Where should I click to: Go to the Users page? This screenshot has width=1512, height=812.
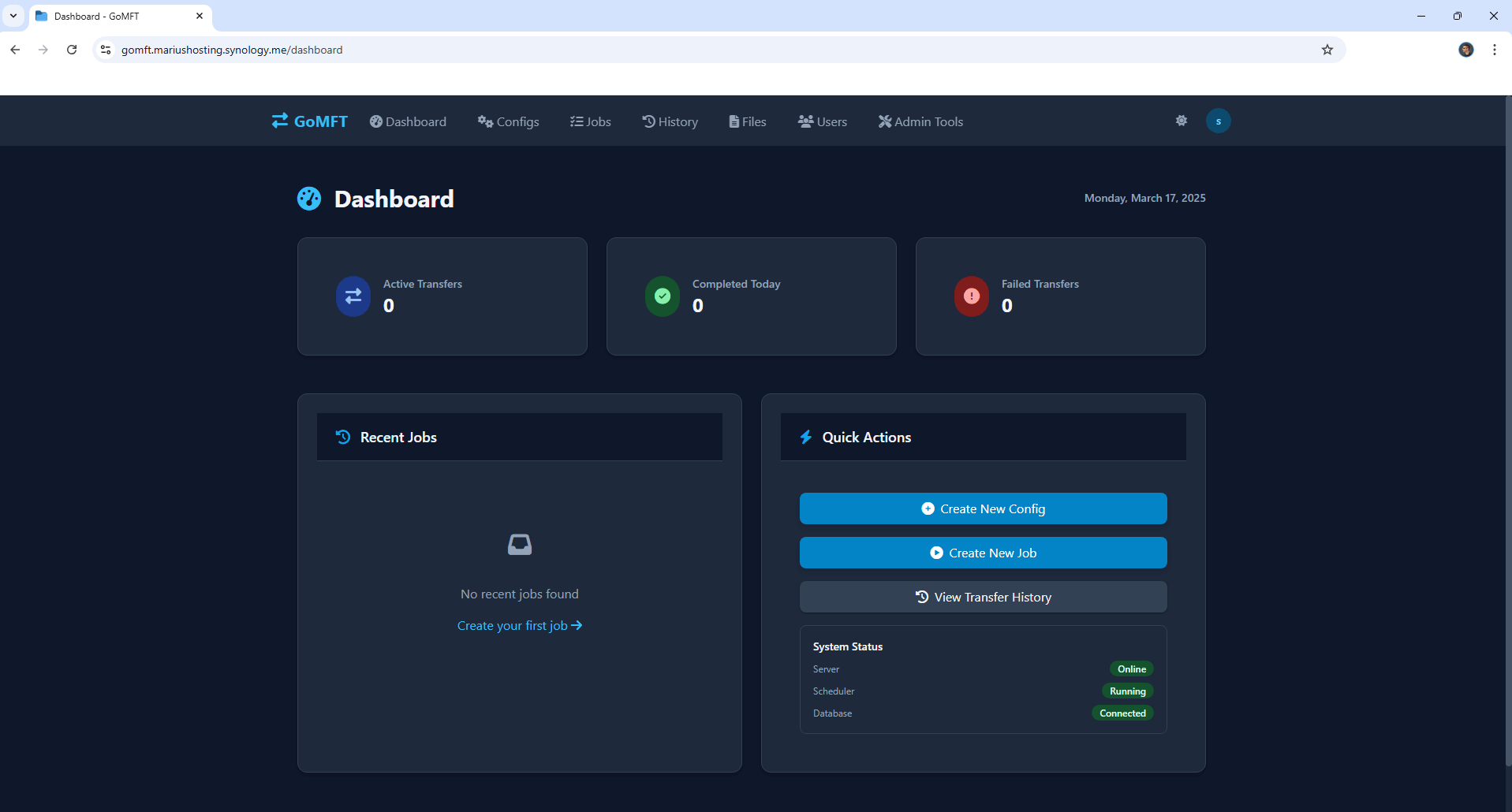822,121
